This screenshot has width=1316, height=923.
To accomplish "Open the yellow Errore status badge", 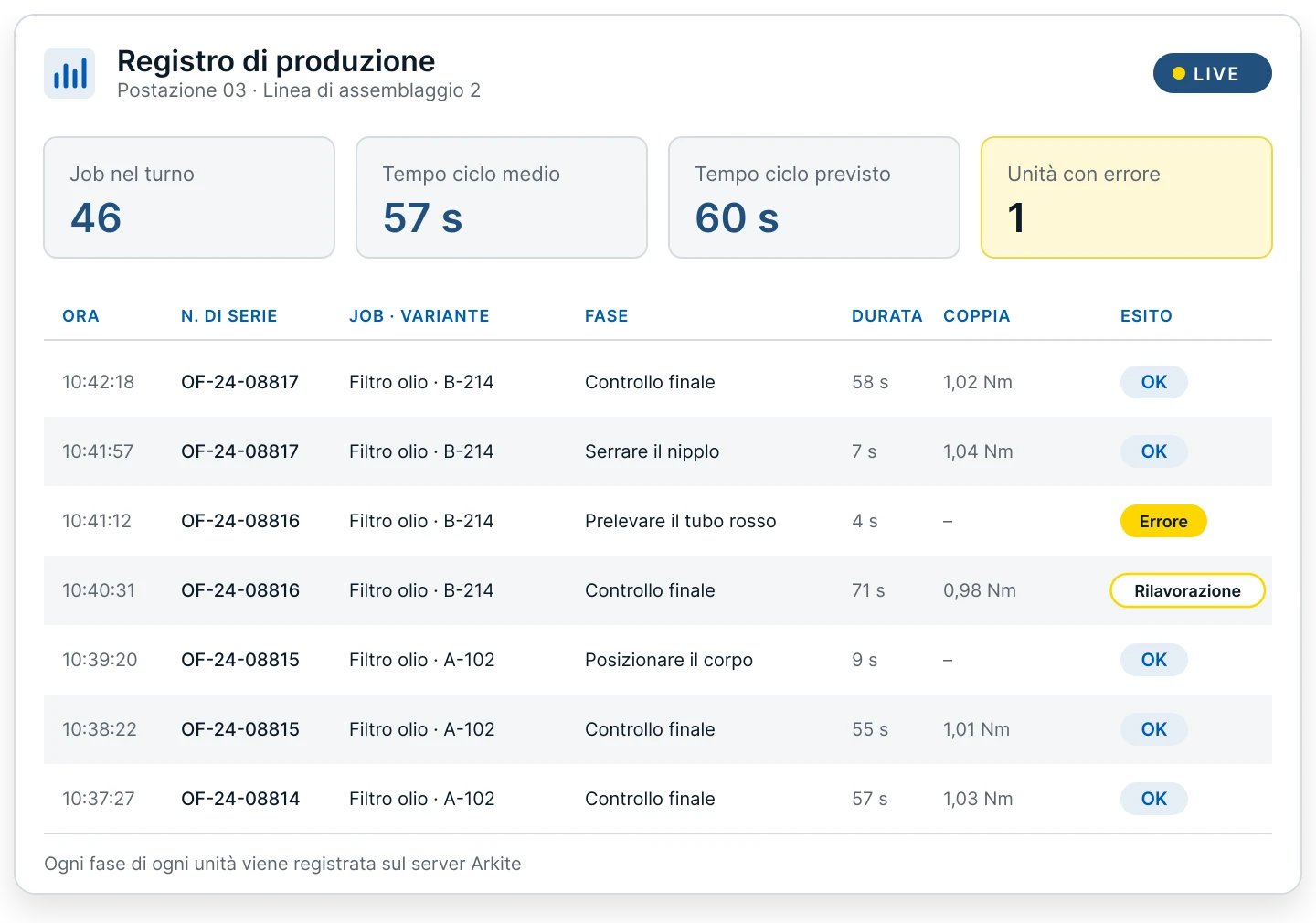I will [x=1163, y=521].
